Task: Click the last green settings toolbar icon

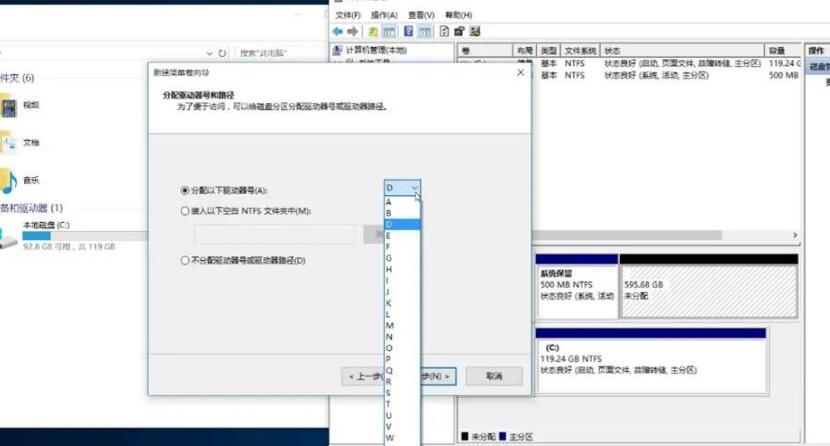Action: pyautogui.click(x=475, y=31)
